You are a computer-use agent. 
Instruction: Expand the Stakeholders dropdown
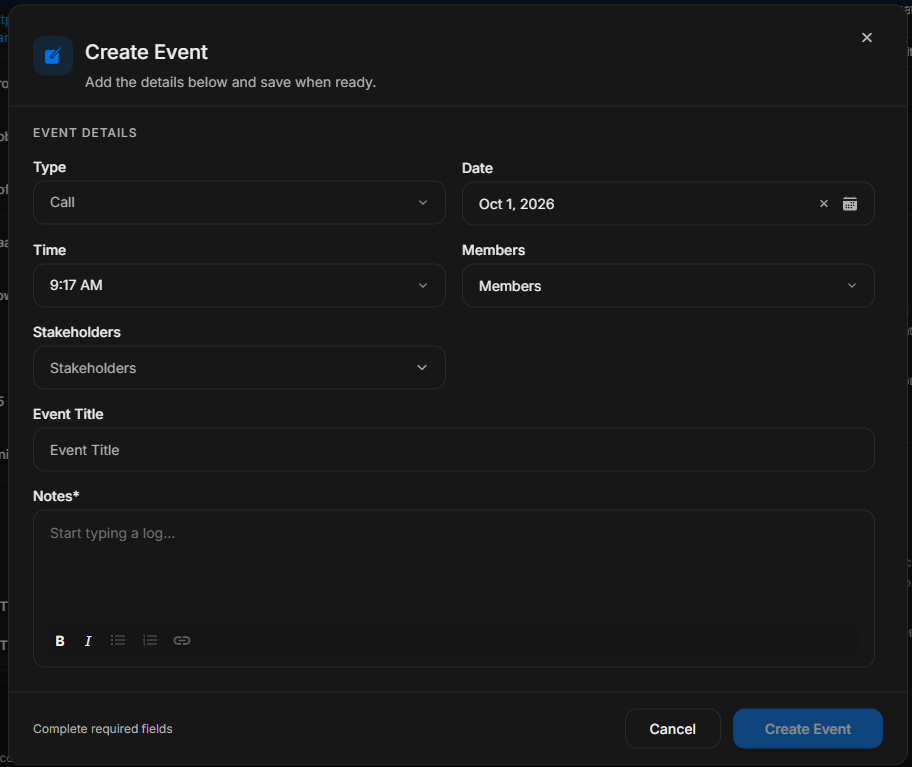(239, 368)
